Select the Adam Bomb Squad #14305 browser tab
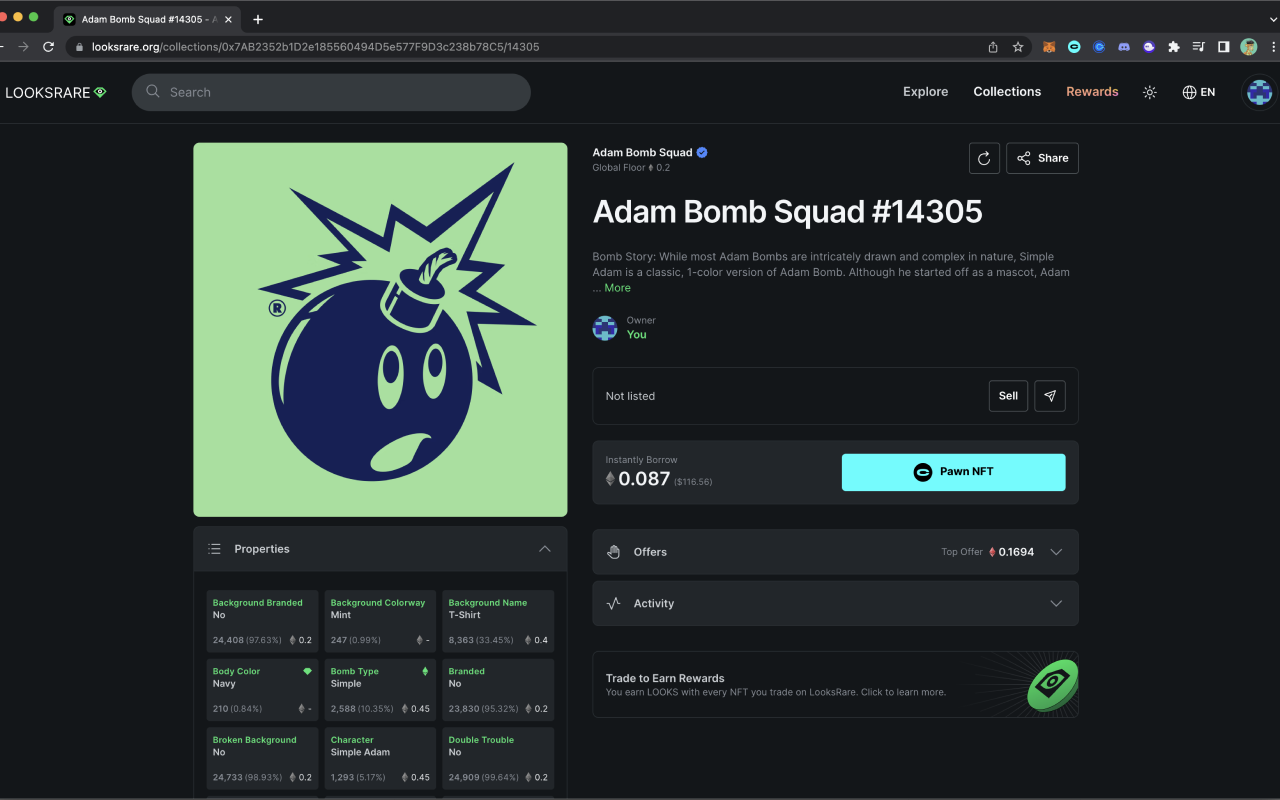1280x800 pixels. 148,19
